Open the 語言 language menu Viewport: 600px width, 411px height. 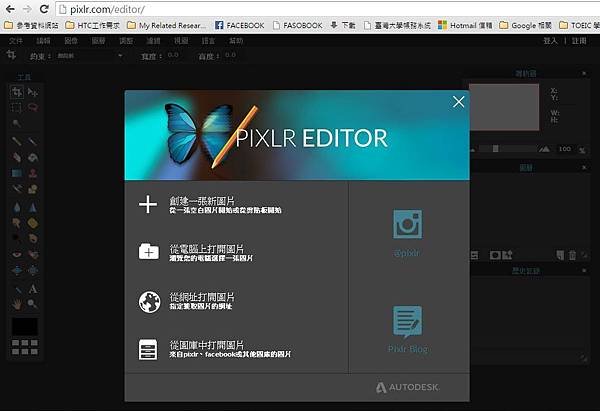[x=208, y=41]
